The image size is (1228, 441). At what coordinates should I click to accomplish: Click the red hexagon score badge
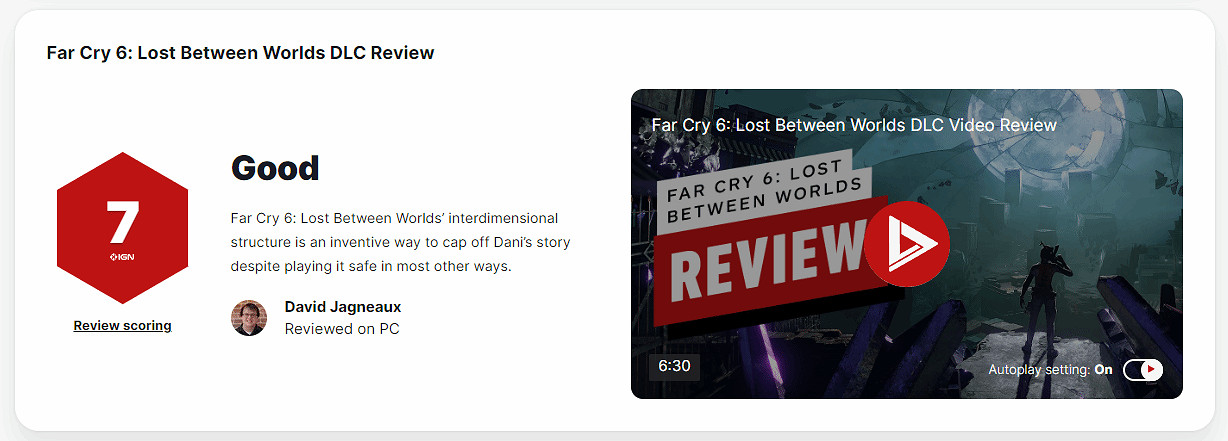click(x=122, y=228)
